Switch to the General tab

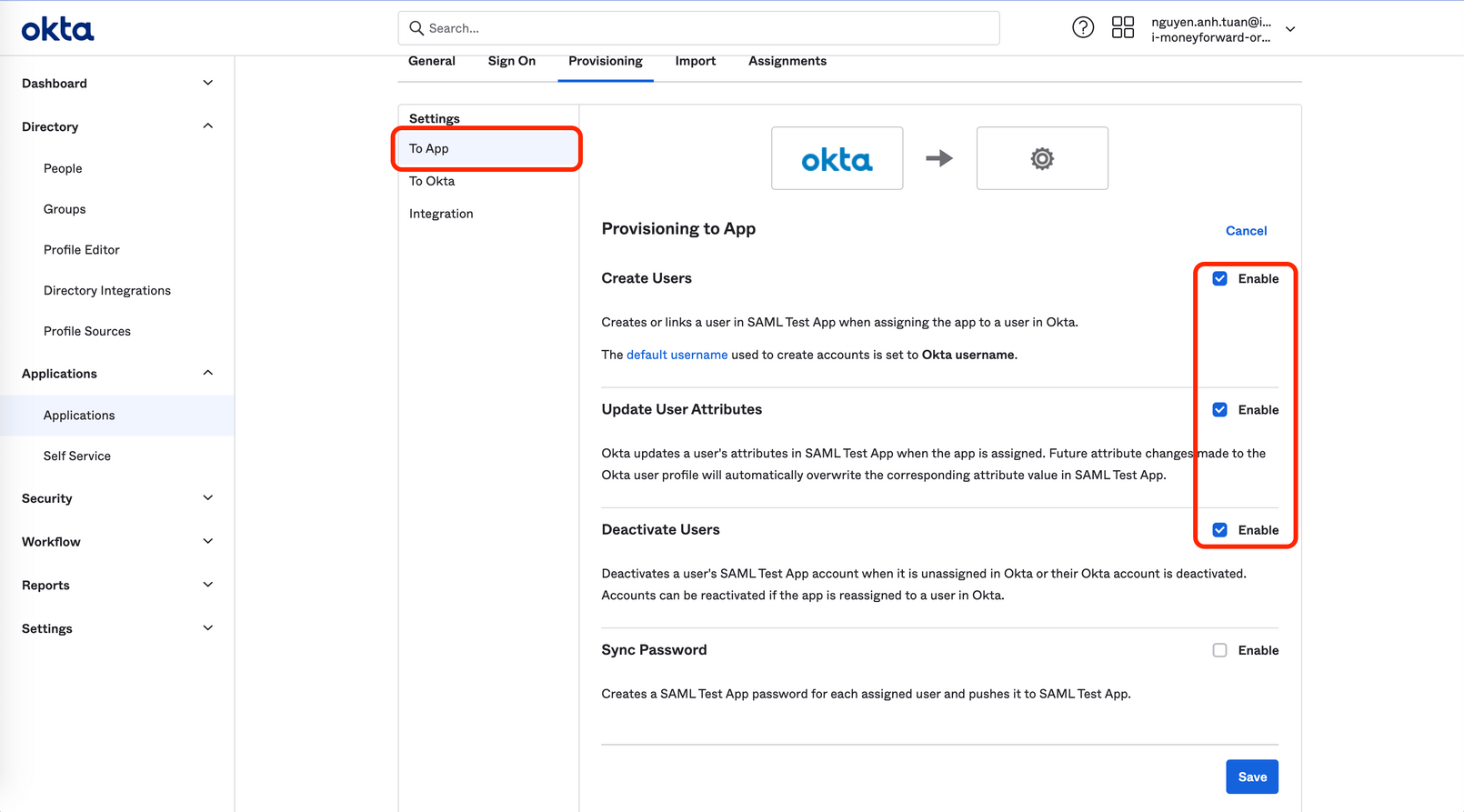[432, 61]
